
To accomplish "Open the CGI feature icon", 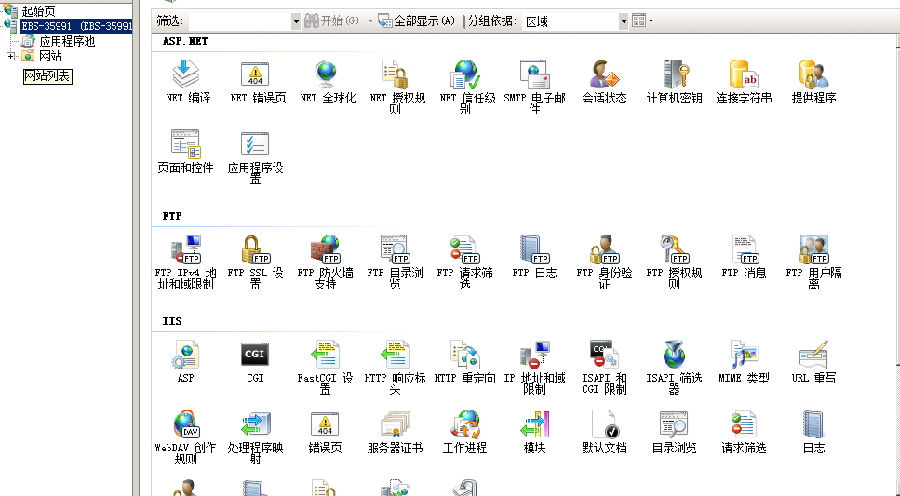I will pos(255,355).
